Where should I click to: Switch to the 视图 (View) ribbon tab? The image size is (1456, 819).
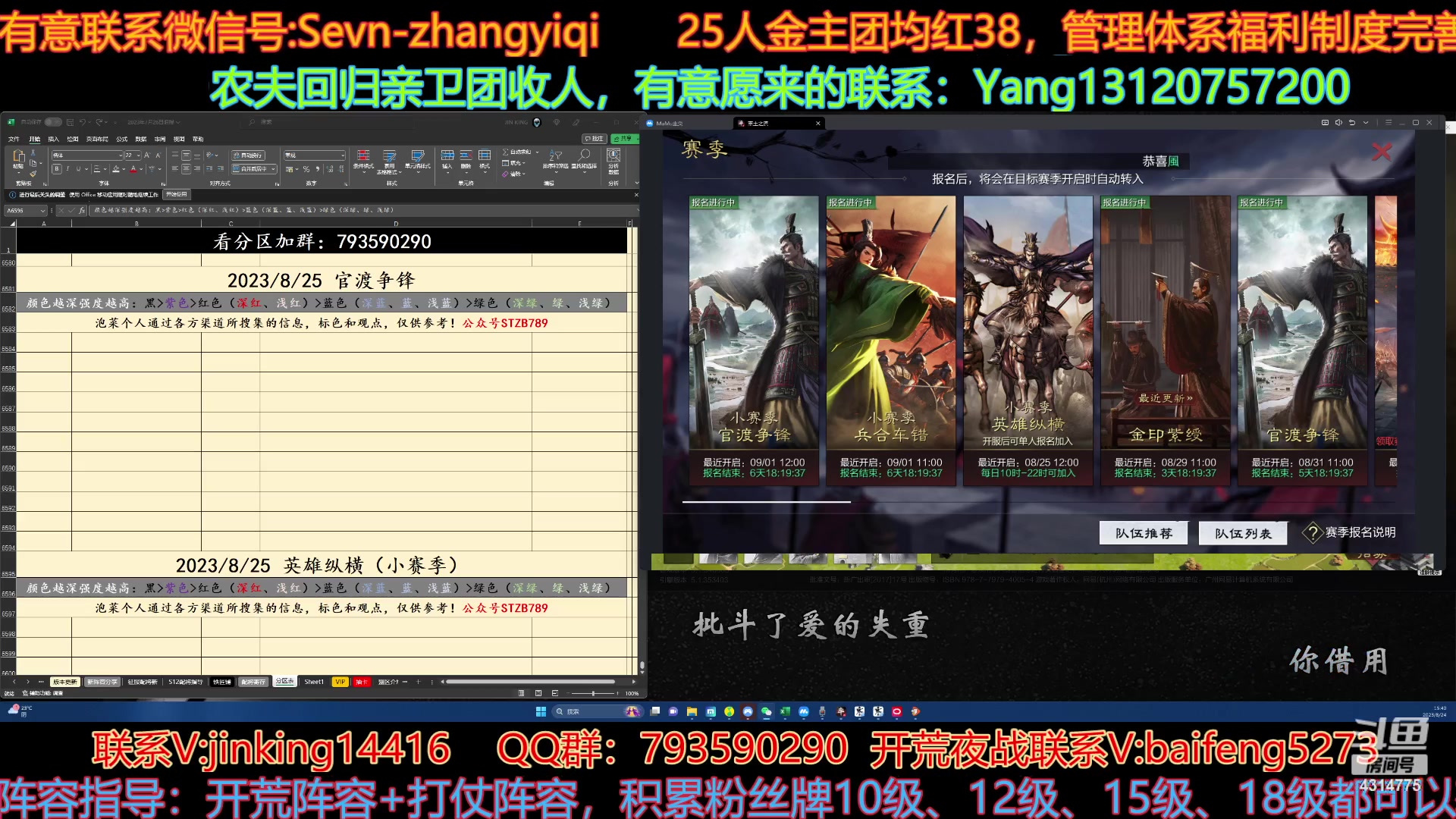(x=179, y=140)
